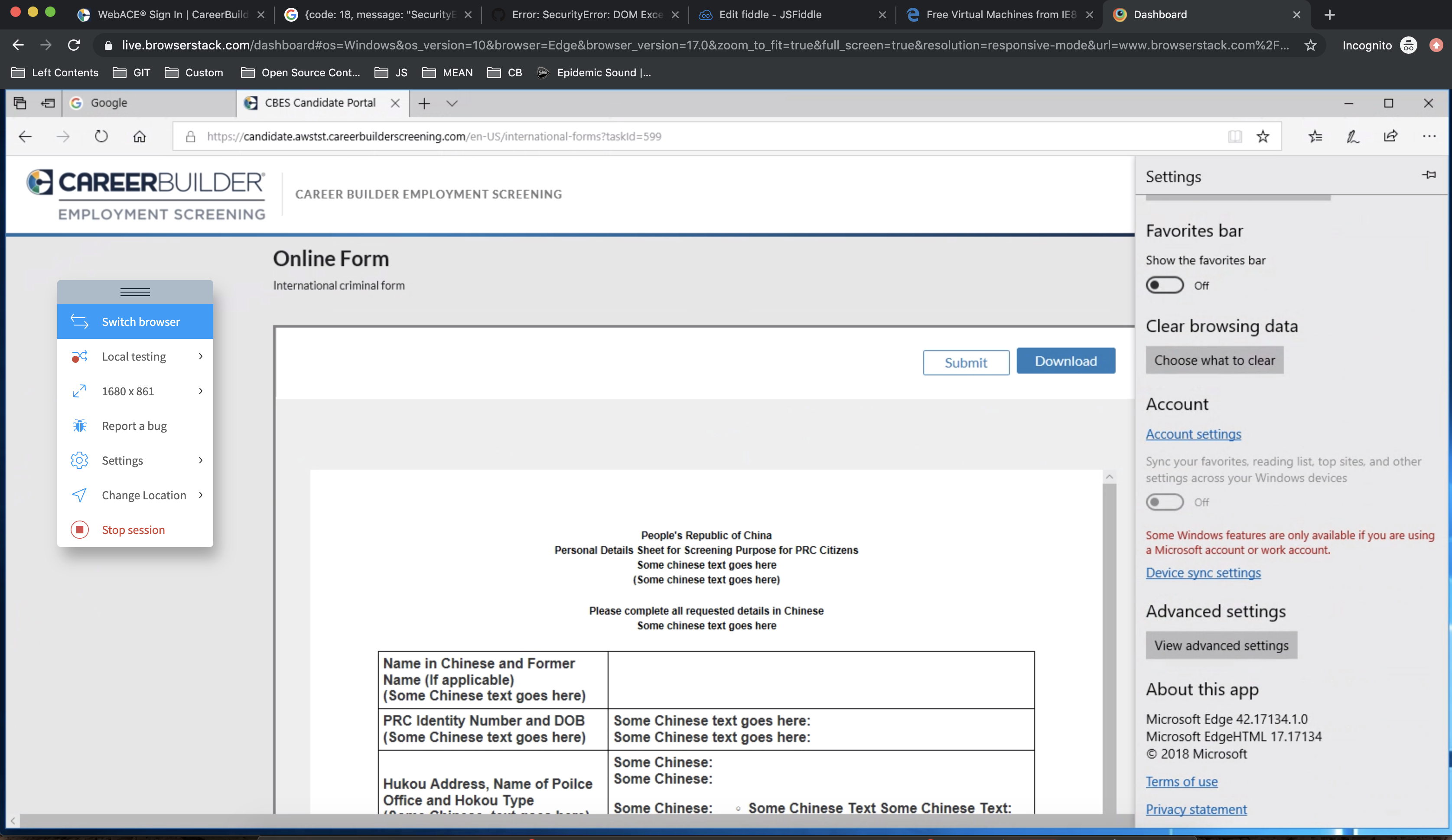Click the Download button
The height and width of the screenshot is (840, 1452).
[x=1065, y=361]
